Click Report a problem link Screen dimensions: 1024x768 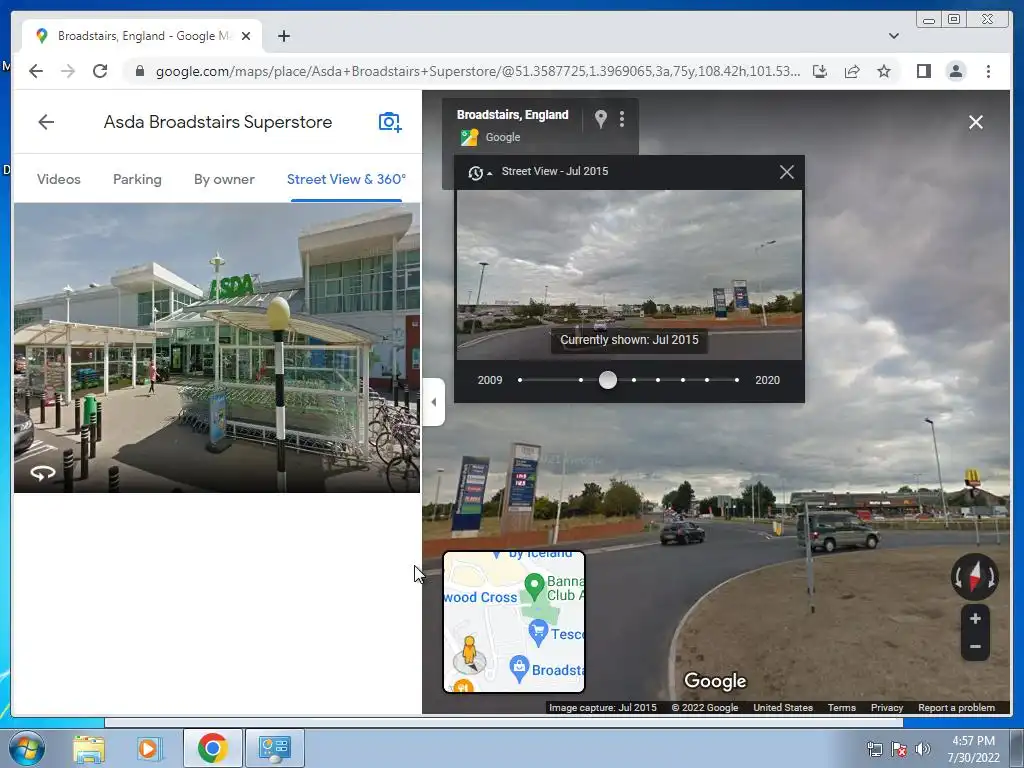(956, 707)
